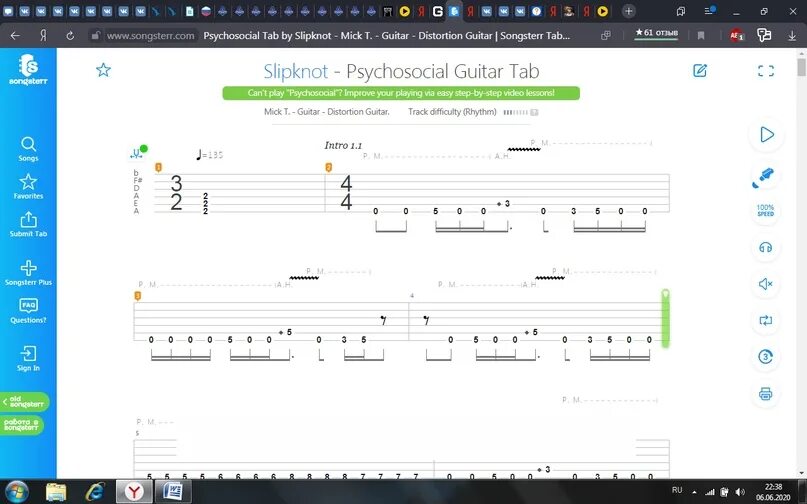807x504 pixels.
Task: Toggle loop playback icon
Action: click(x=765, y=320)
